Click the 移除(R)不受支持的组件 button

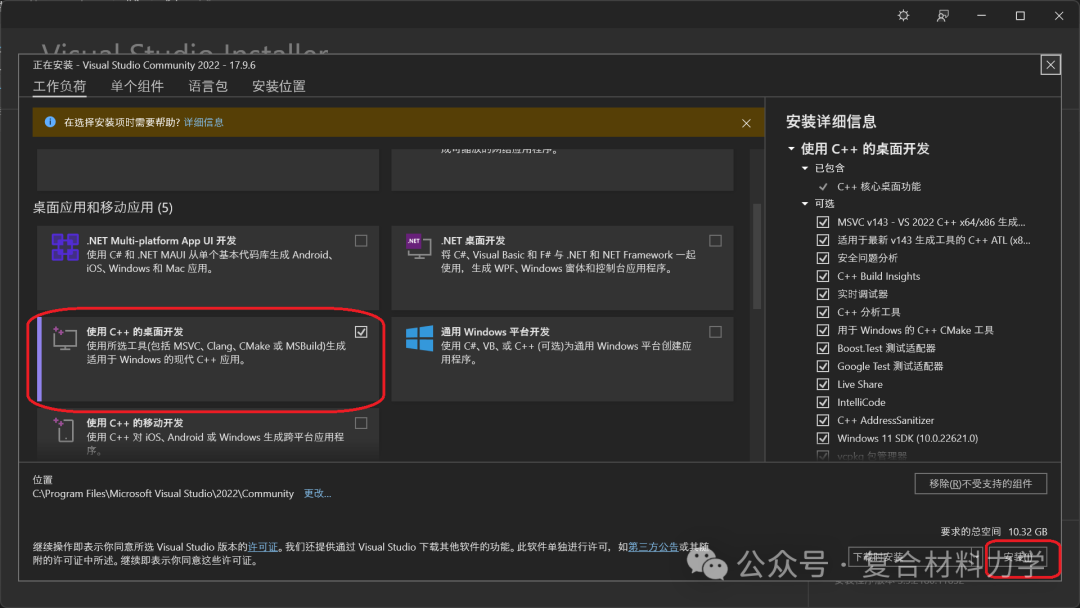[x=980, y=483]
